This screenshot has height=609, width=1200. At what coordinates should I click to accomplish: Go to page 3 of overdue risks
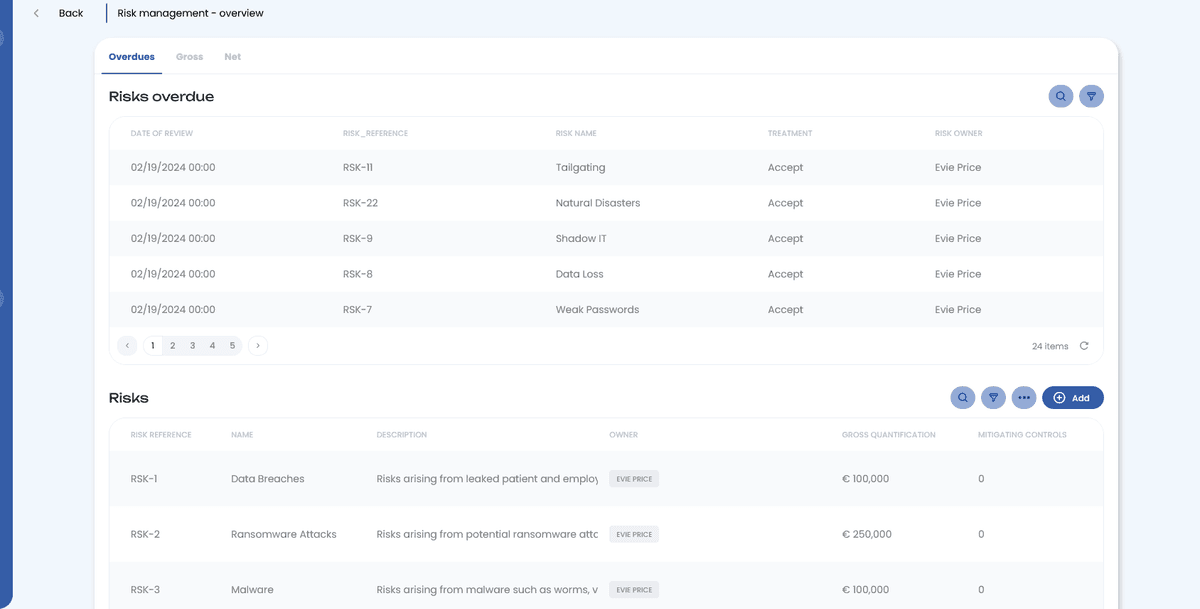[x=193, y=346]
